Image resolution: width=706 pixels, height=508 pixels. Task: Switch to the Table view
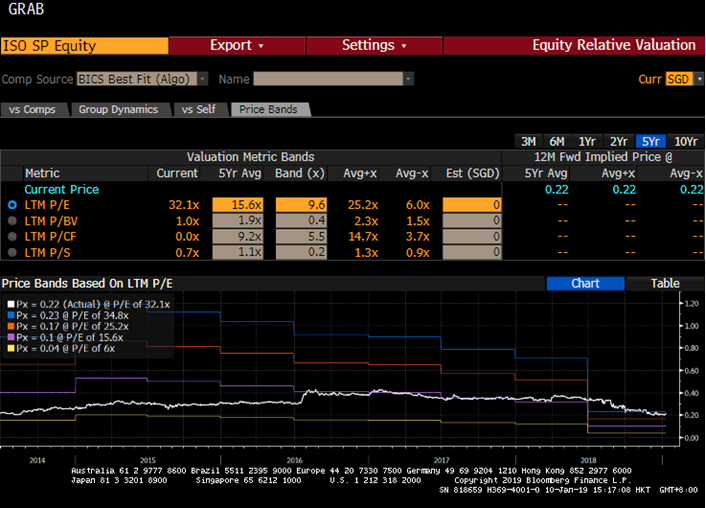pyautogui.click(x=665, y=283)
